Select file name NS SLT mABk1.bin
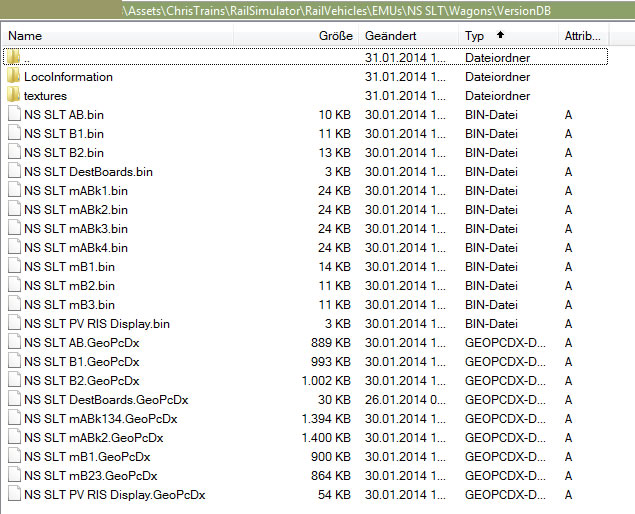 pyautogui.click(x=76, y=191)
